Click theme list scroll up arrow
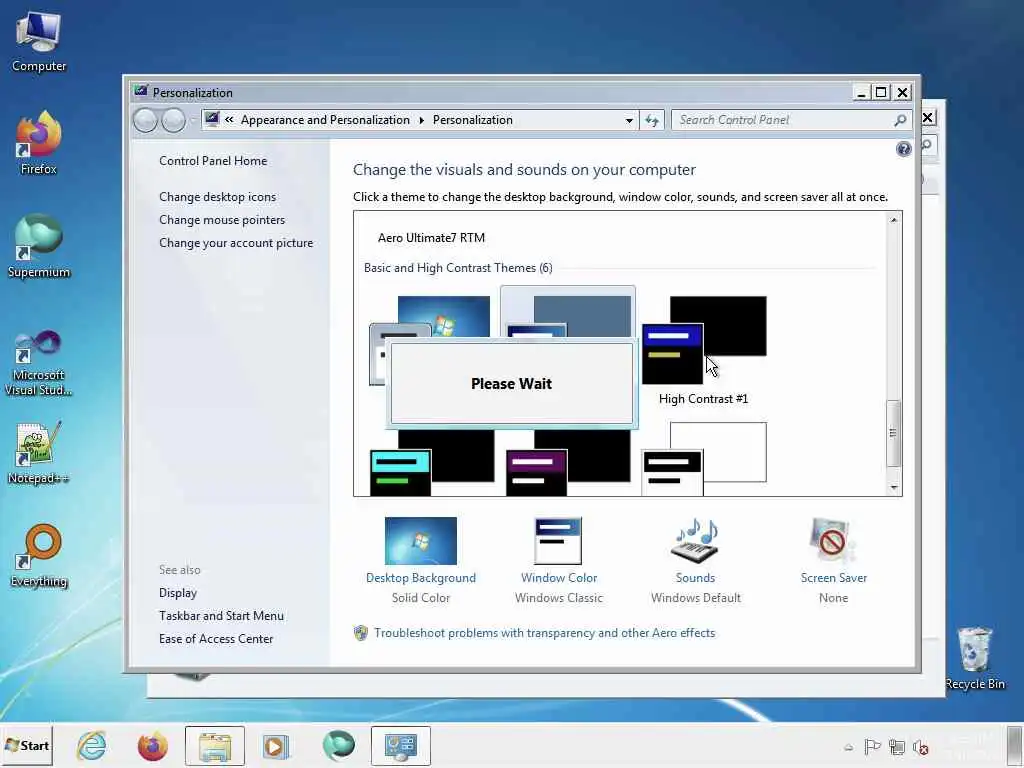1024x768 pixels. [894, 220]
